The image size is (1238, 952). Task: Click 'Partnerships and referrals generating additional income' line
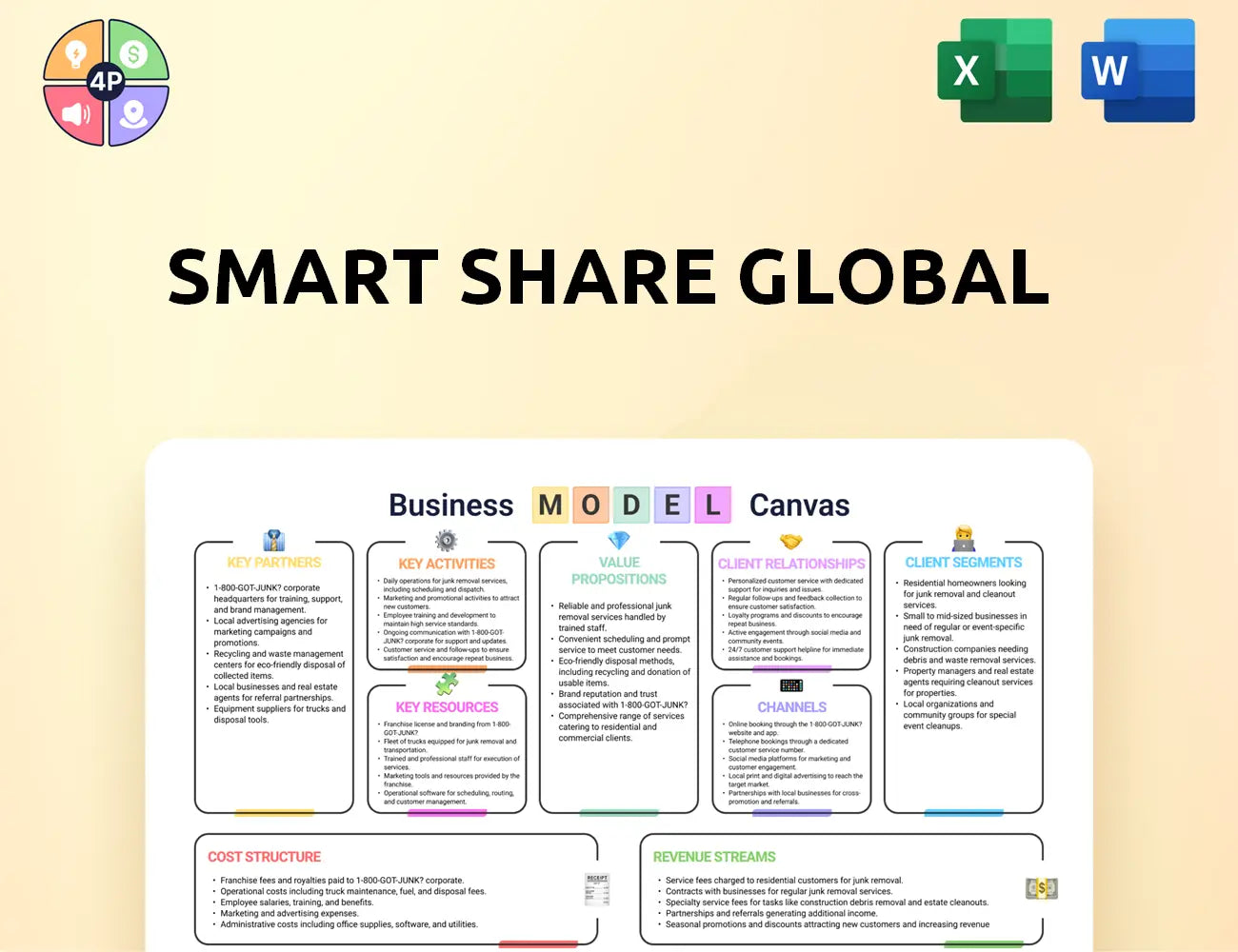pyautogui.click(x=766, y=913)
